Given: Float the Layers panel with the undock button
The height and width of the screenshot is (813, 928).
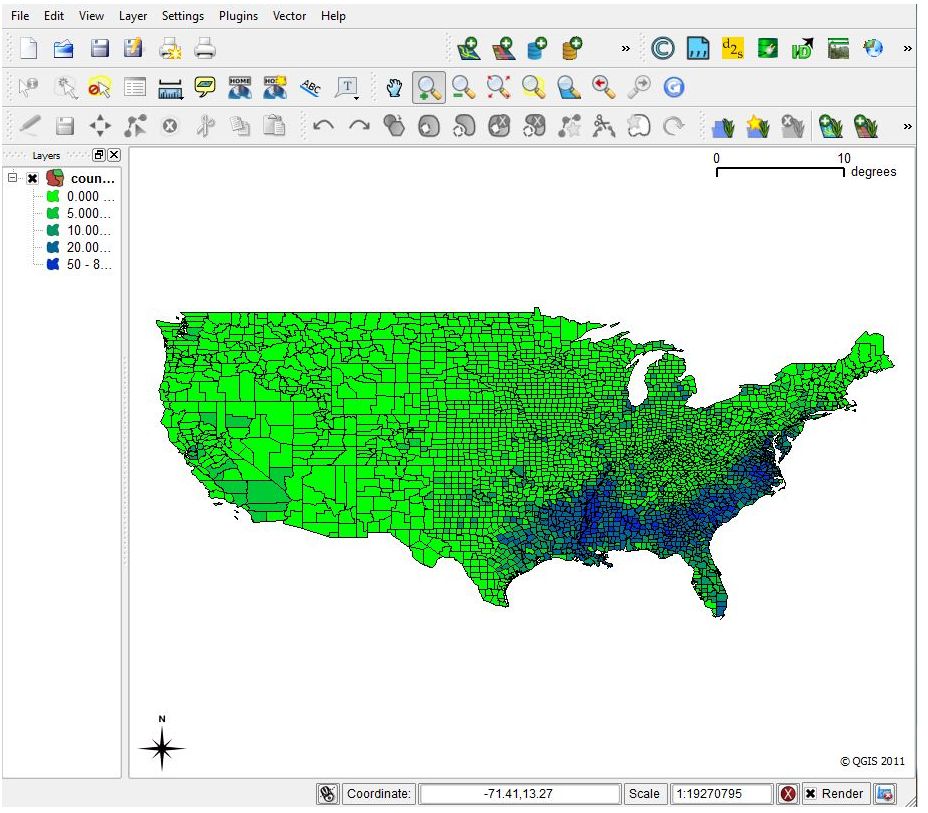Looking at the screenshot, I should click(98, 155).
